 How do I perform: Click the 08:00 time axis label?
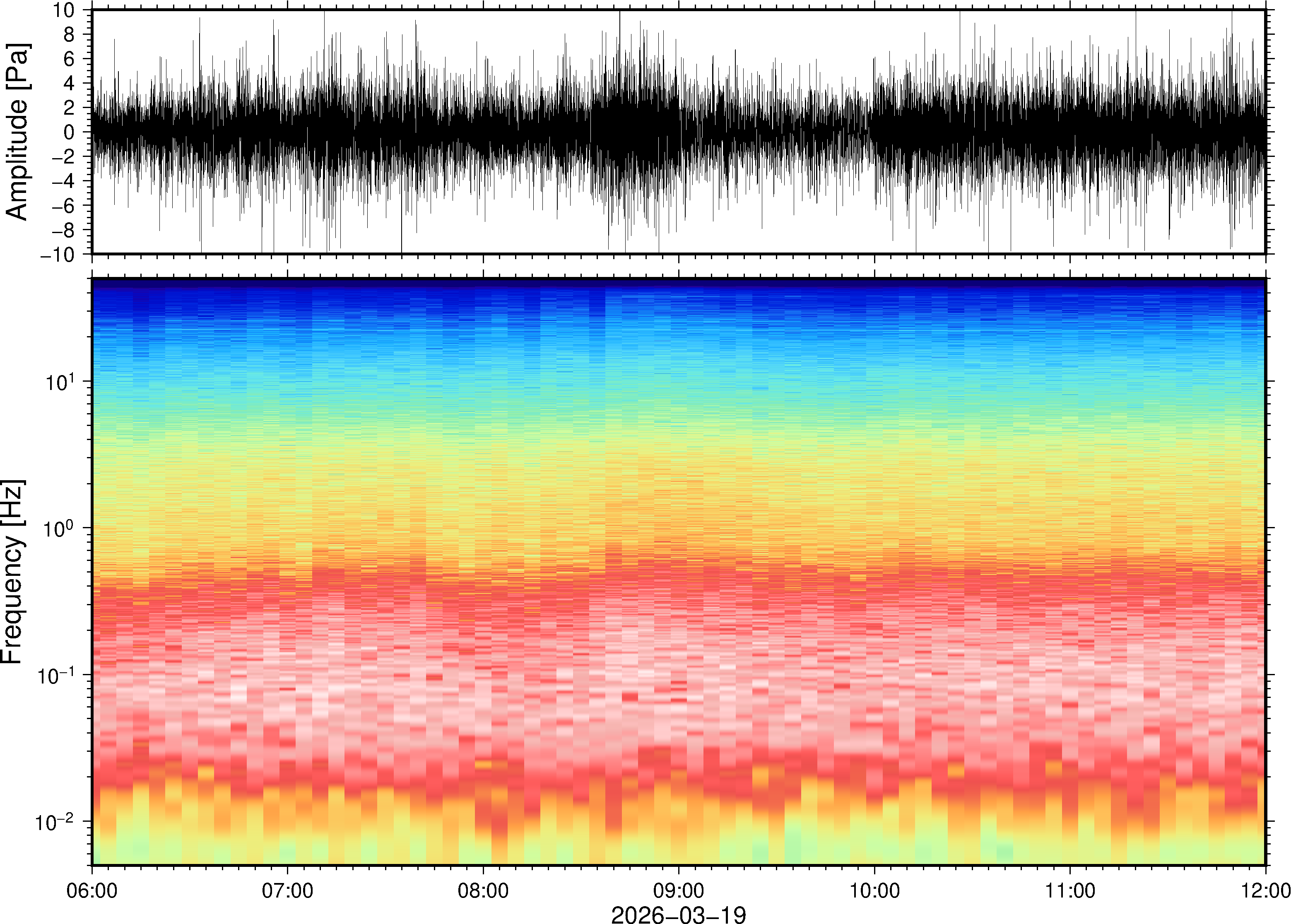click(482, 890)
